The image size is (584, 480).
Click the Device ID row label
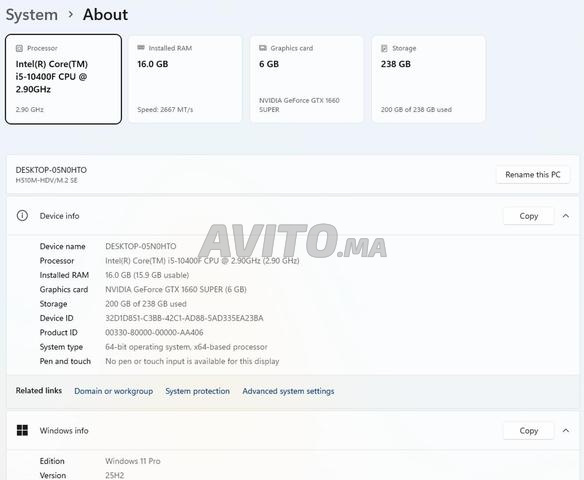click(57, 318)
